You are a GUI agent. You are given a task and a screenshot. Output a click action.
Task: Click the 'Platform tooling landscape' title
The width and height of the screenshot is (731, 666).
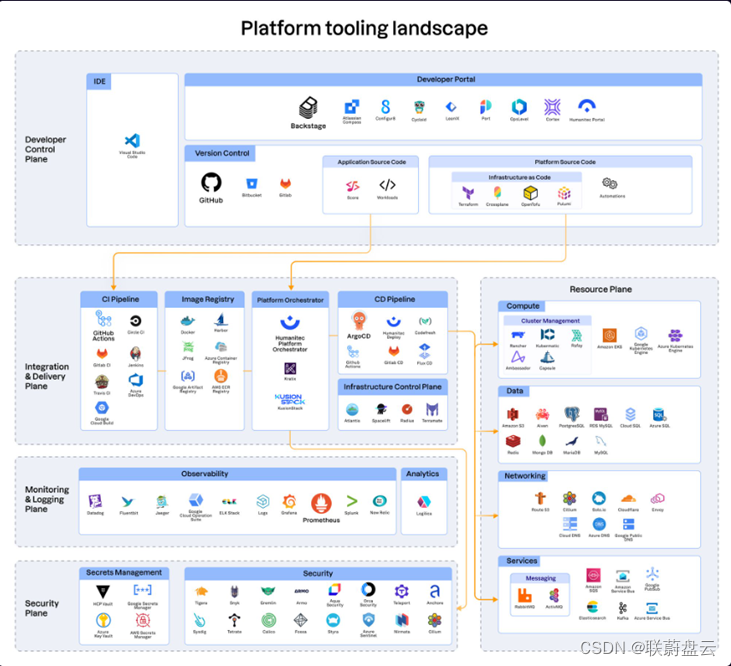coord(364,28)
